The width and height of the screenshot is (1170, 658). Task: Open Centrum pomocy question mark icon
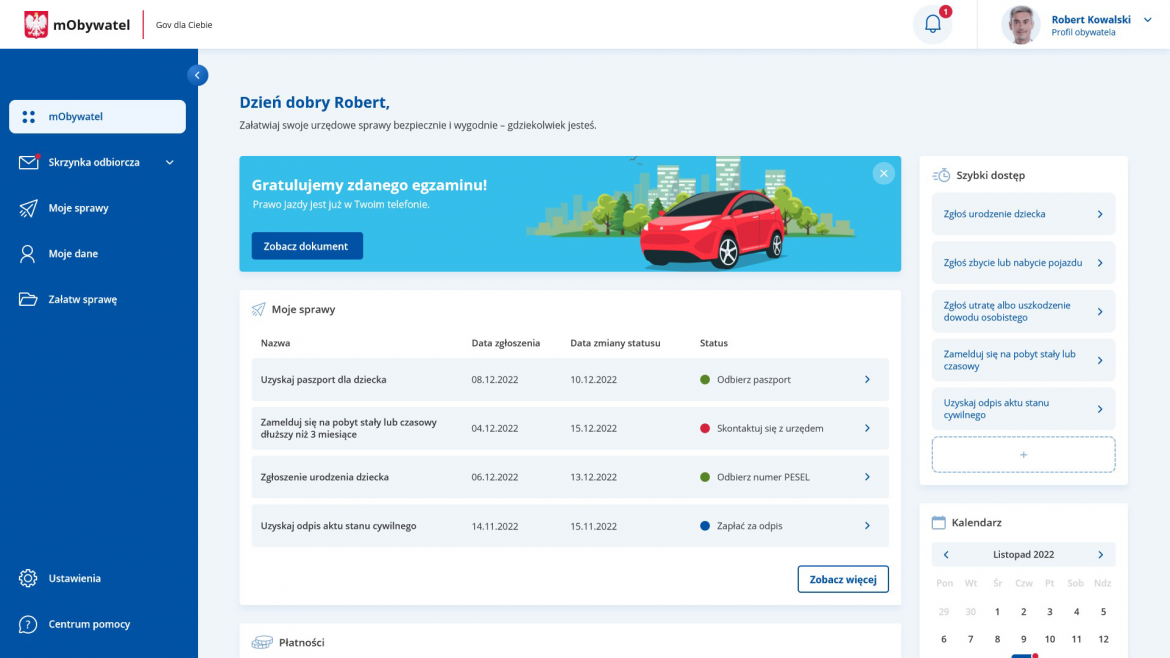28,624
